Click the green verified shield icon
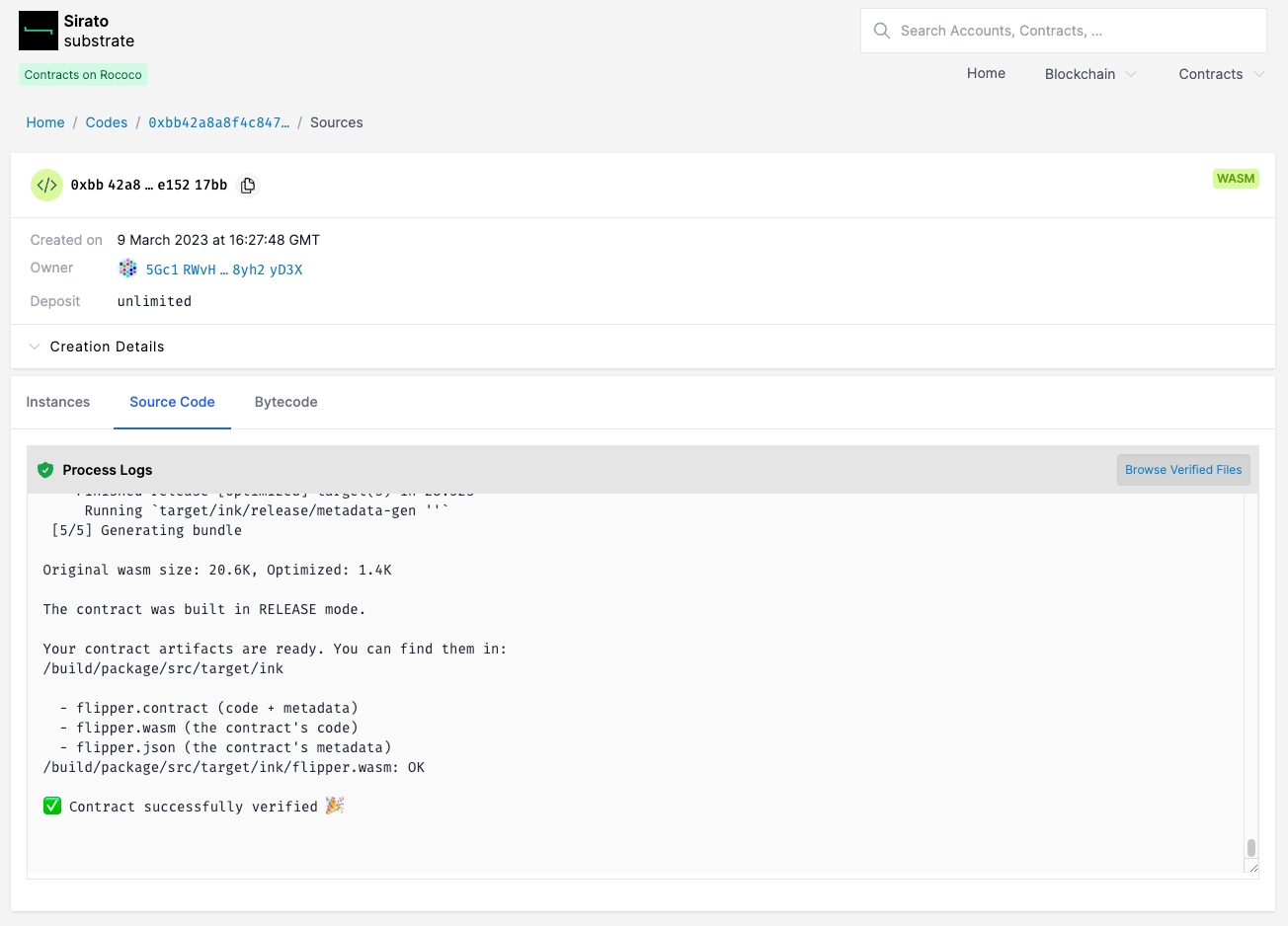The height and width of the screenshot is (926, 1288). [x=45, y=470]
